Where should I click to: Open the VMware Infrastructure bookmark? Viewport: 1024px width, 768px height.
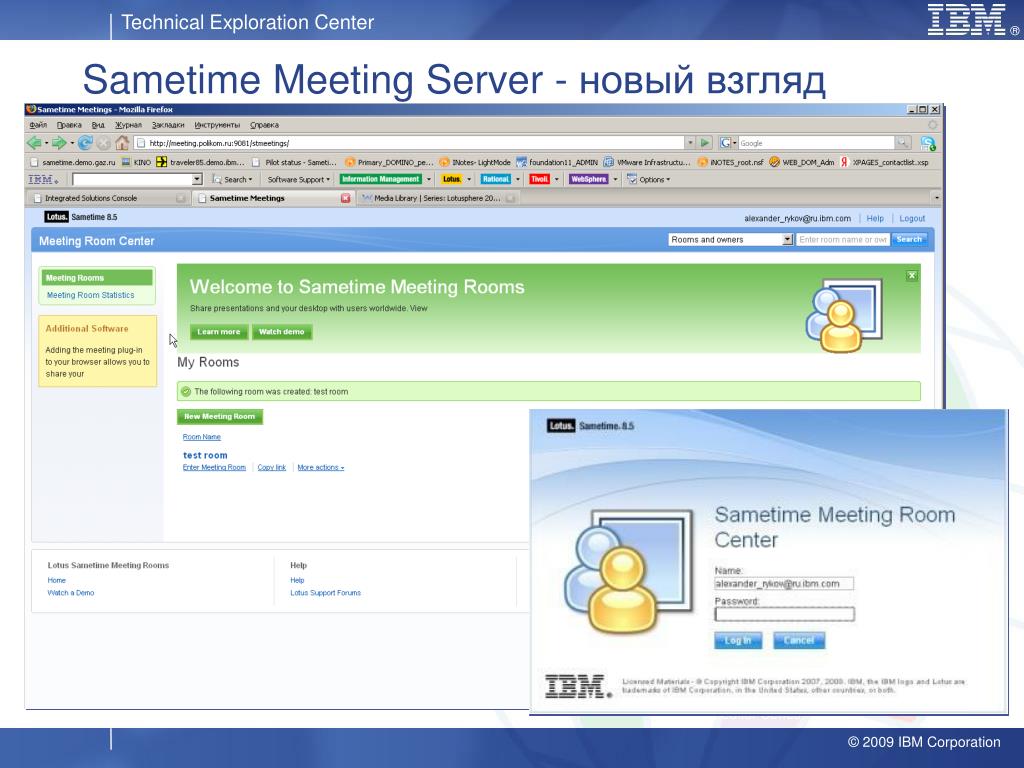(x=647, y=162)
